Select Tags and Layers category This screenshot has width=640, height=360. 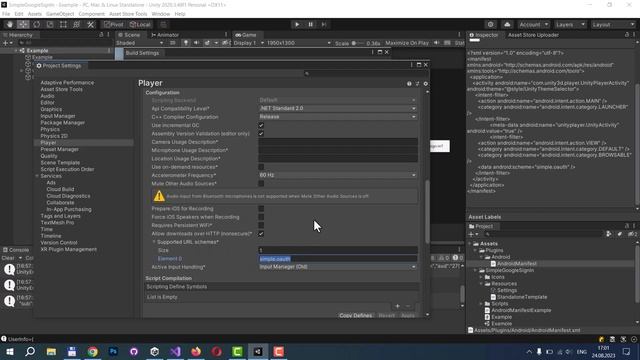click(x=60, y=216)
